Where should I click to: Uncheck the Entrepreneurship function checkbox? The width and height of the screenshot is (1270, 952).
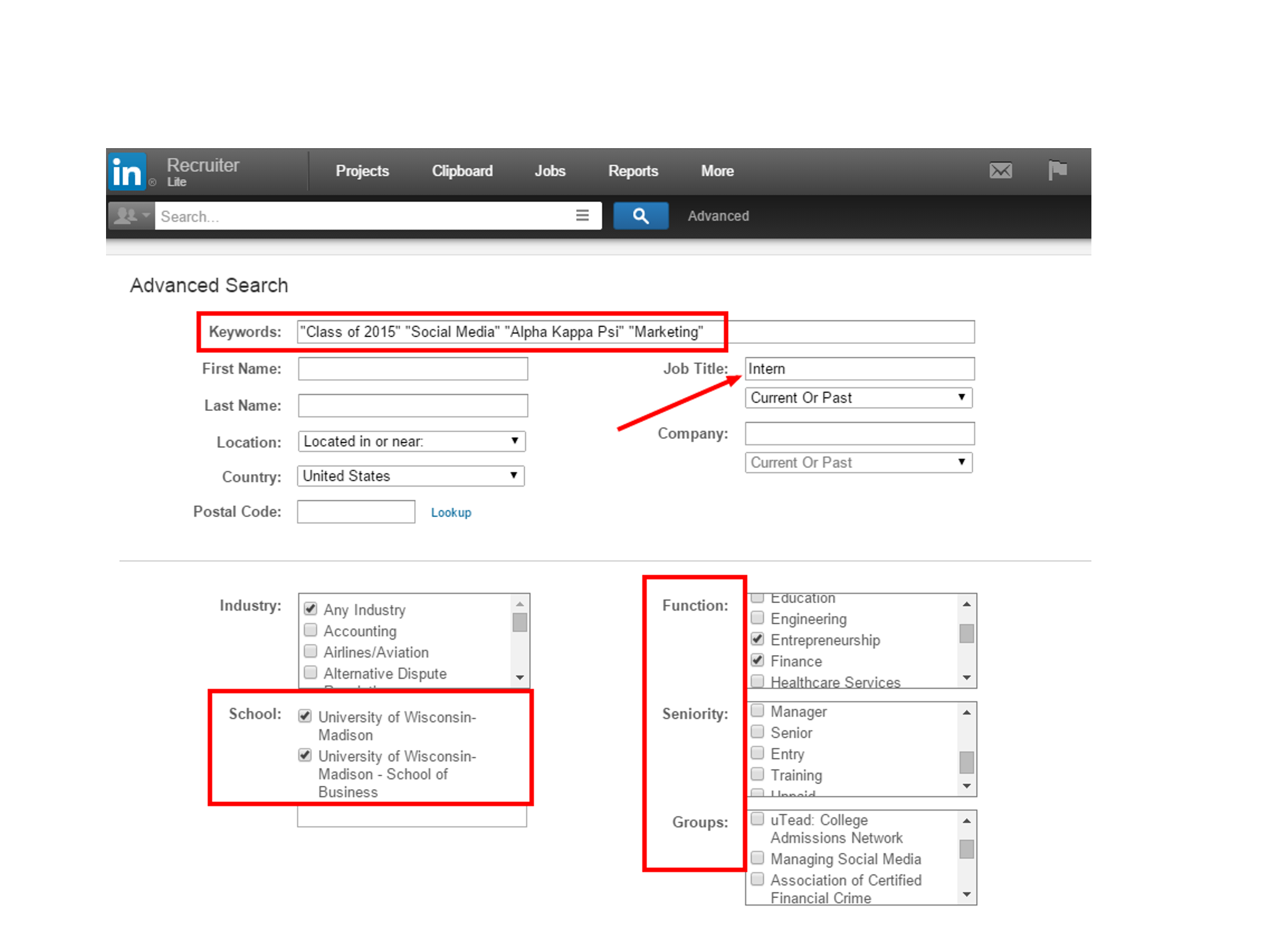(x=757, y=639)
